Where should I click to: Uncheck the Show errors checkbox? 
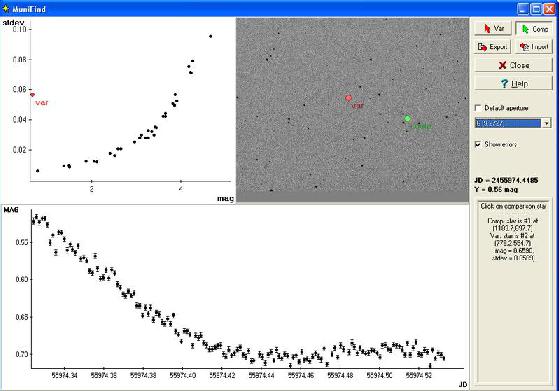click(x=478, y=144)
